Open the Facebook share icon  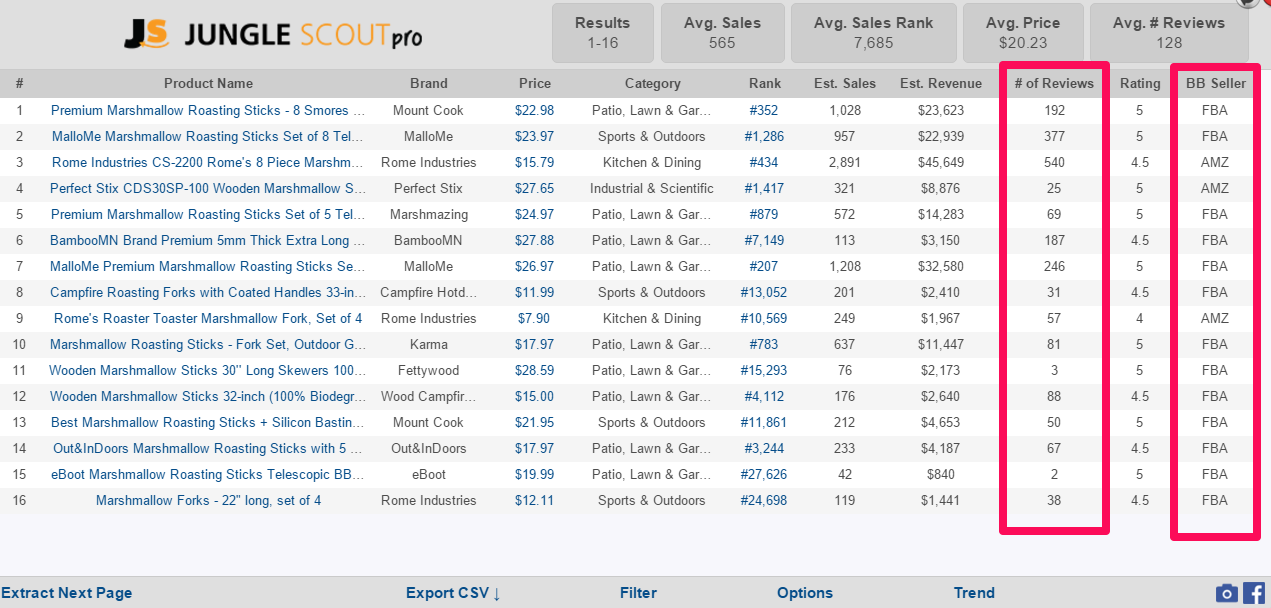tap(1254, 593)
